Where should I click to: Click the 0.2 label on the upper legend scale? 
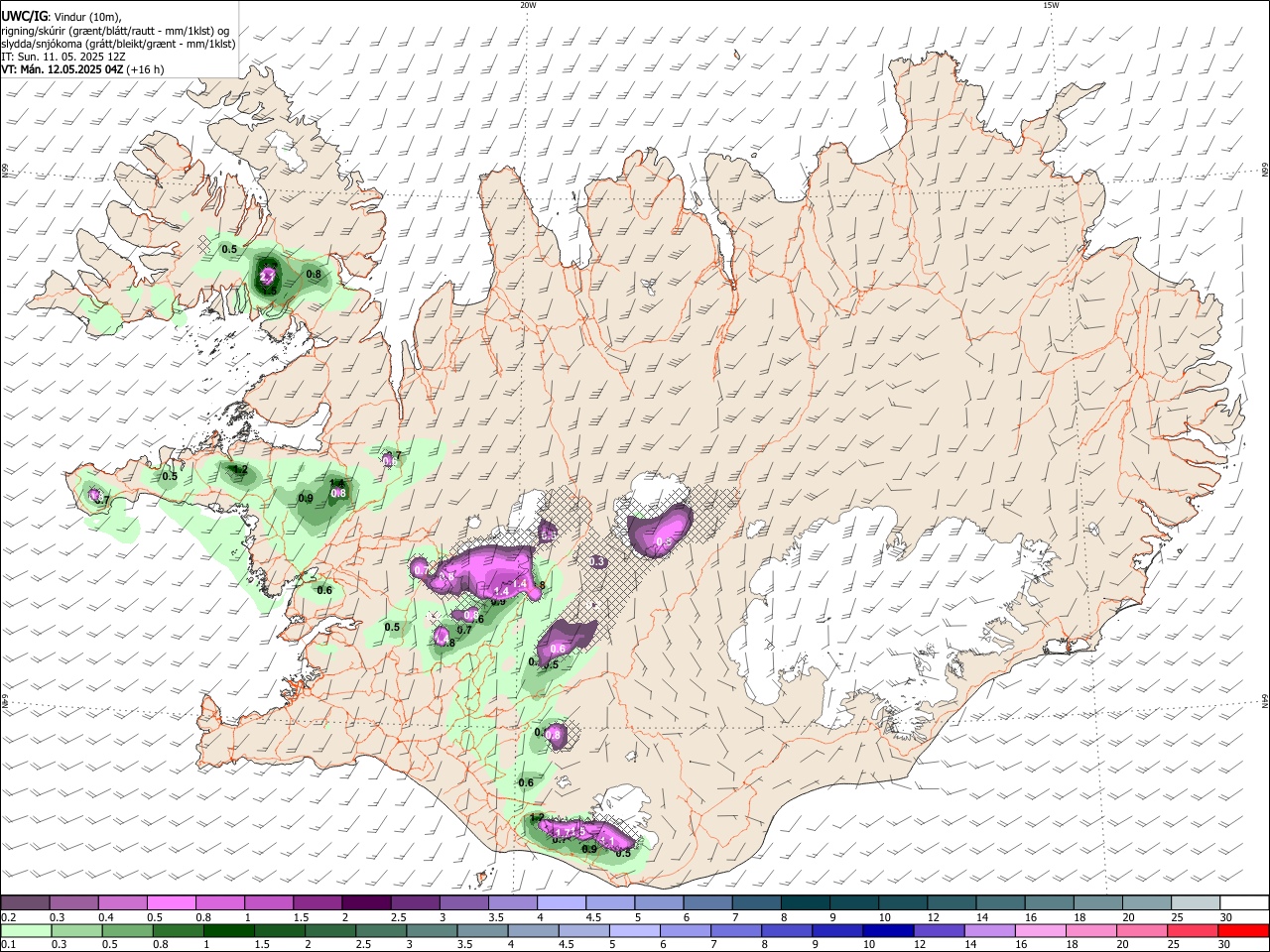(7, 917)
